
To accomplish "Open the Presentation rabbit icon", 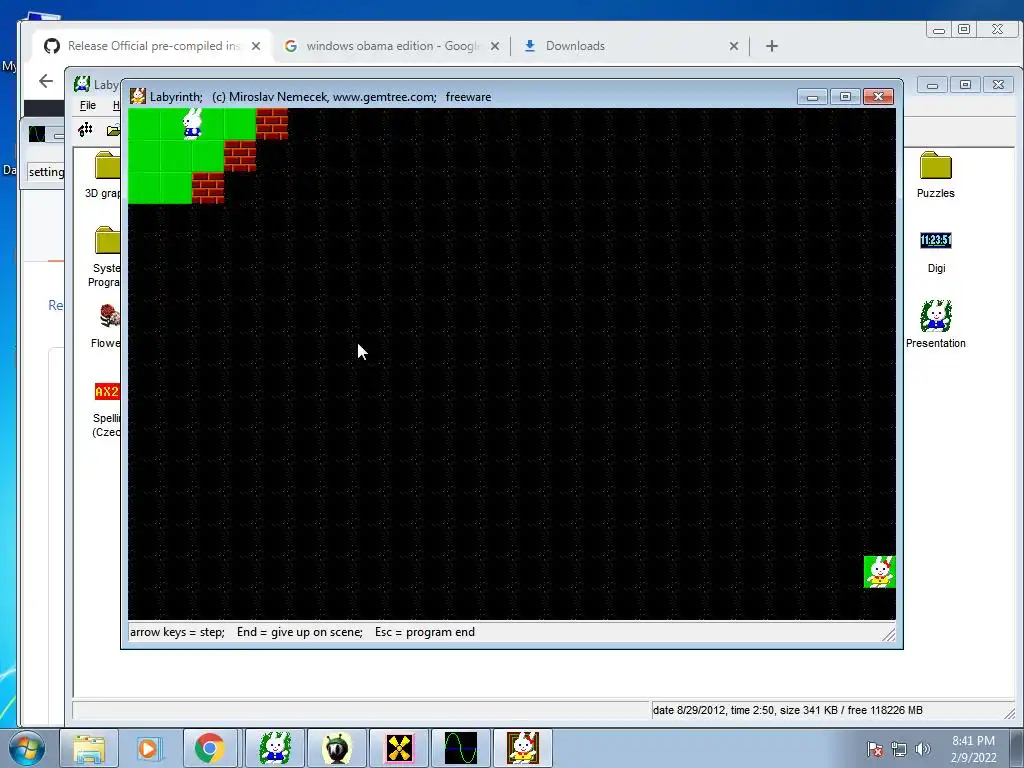I will pyautogui.click(x=935, y=325).
